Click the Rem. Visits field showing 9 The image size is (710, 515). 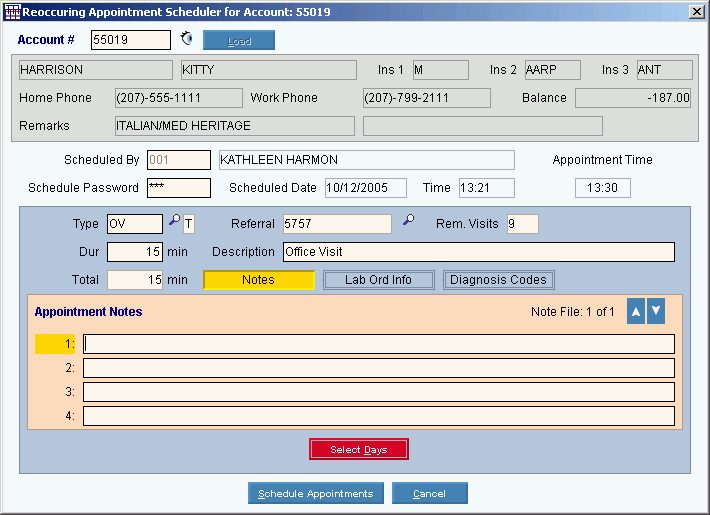(523, 224)
